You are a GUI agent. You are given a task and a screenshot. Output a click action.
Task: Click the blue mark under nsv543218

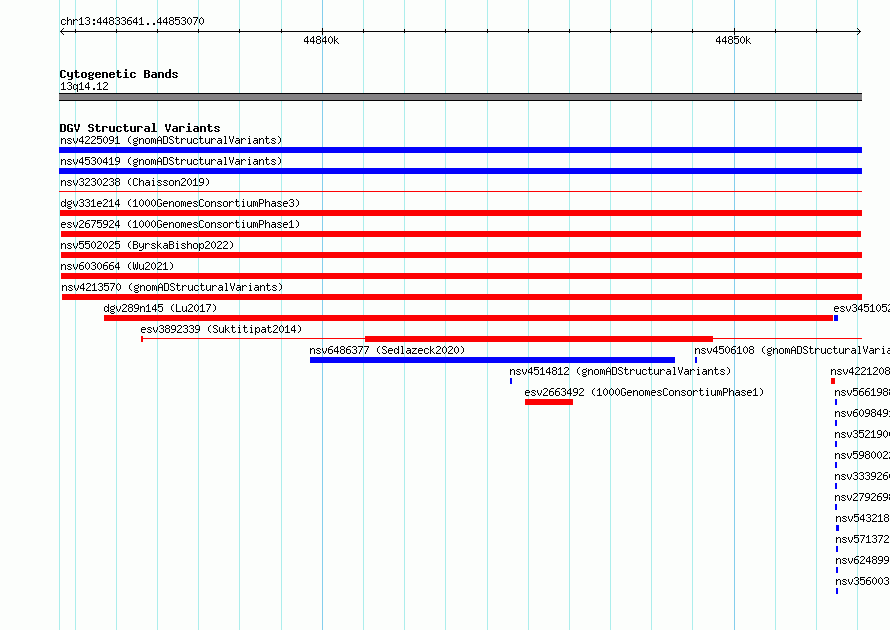tap(837, 528)
